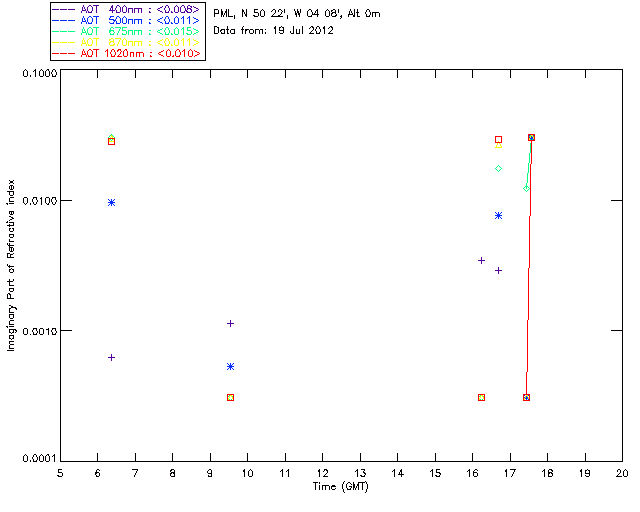
Task: Click x-axis tick label 19
Action: pos(585,473)
